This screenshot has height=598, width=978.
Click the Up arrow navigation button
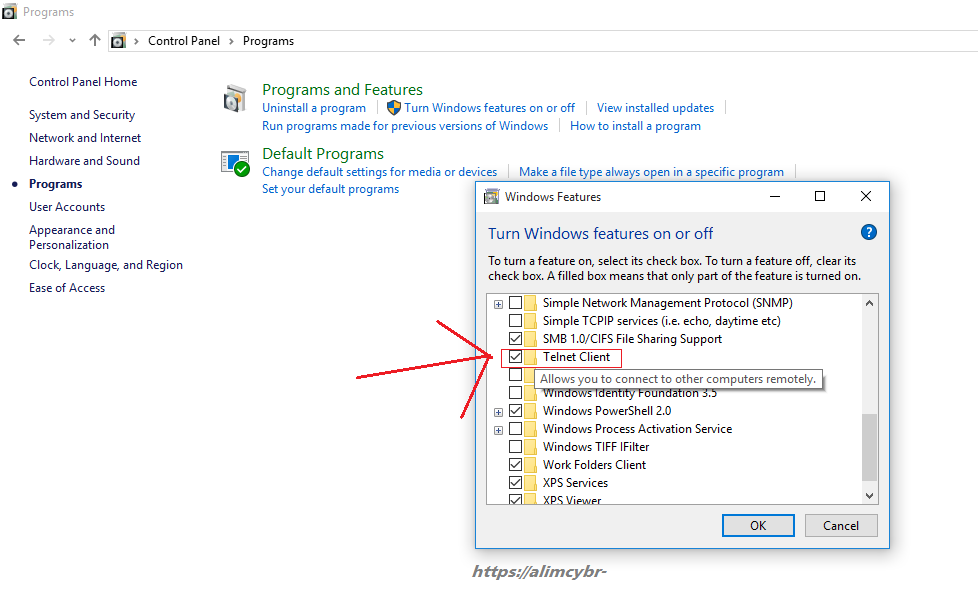click(x=95, y=41)
